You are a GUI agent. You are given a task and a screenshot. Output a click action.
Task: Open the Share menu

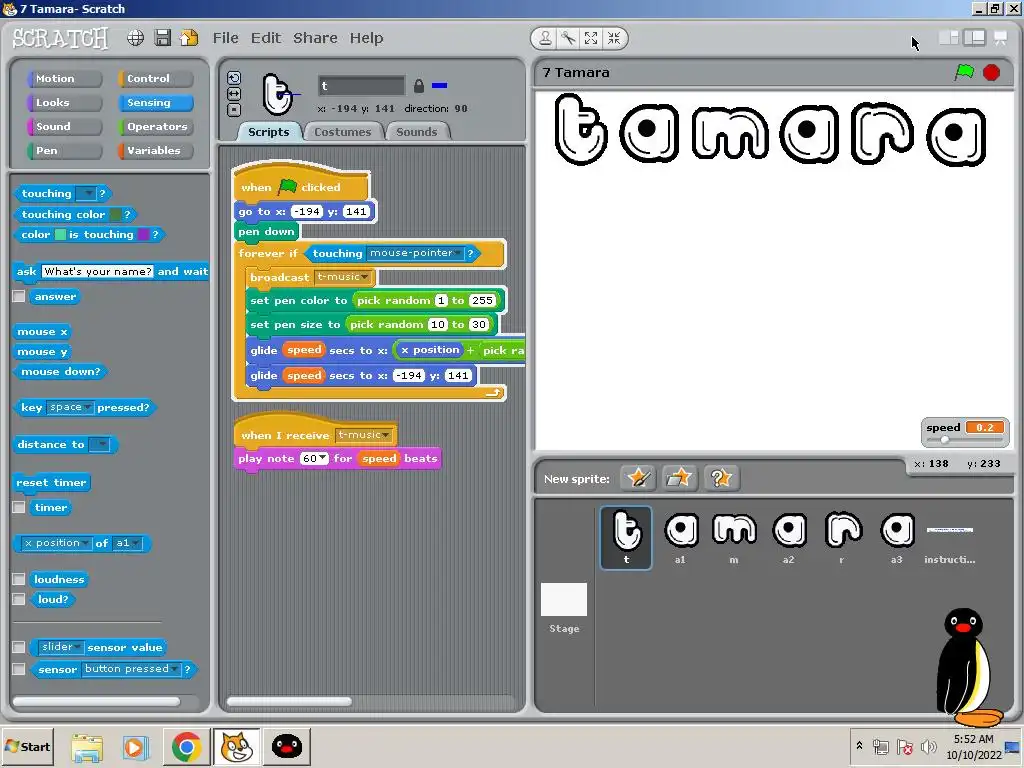(x=315, y=38)
